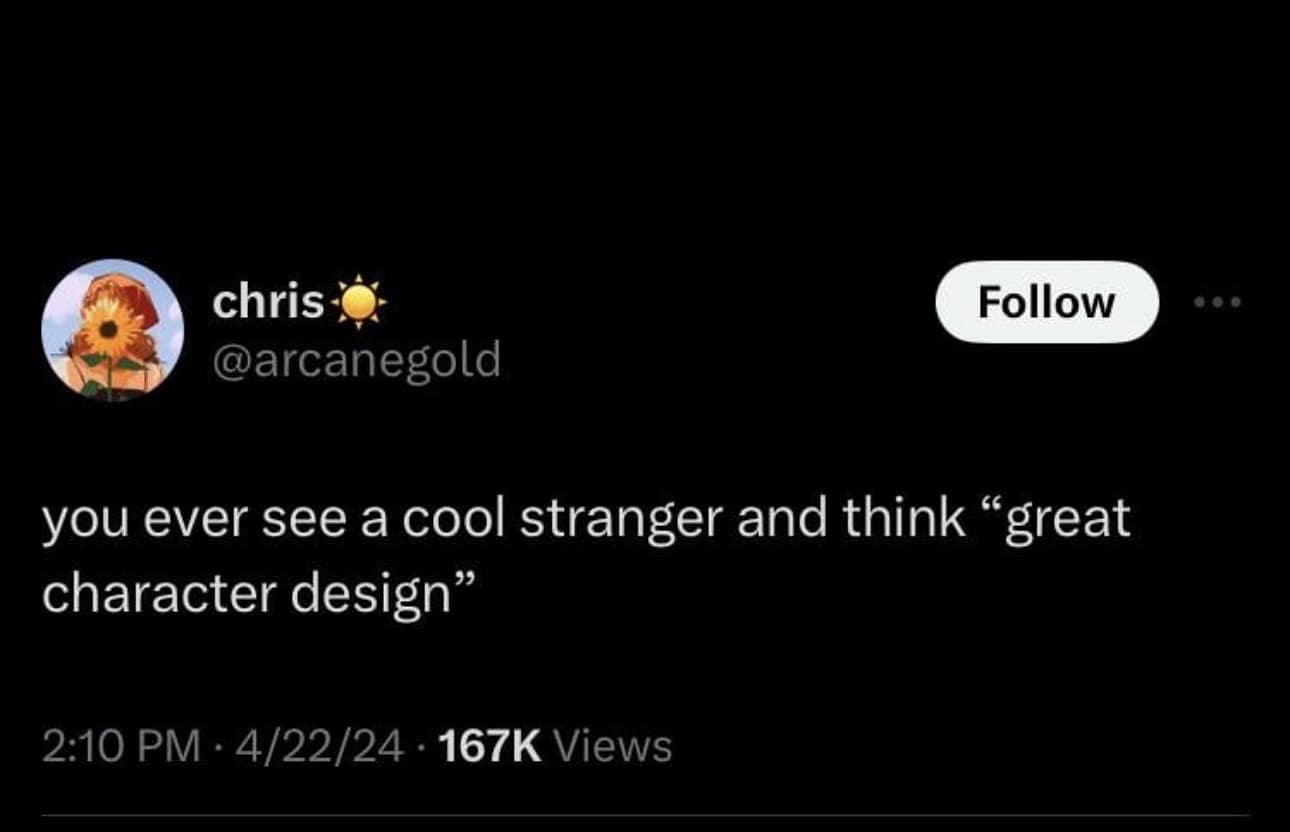Screen dimensions: 1290x832
Task: Open the @arcanegold profile handle
Action: [x=356, y=360]
